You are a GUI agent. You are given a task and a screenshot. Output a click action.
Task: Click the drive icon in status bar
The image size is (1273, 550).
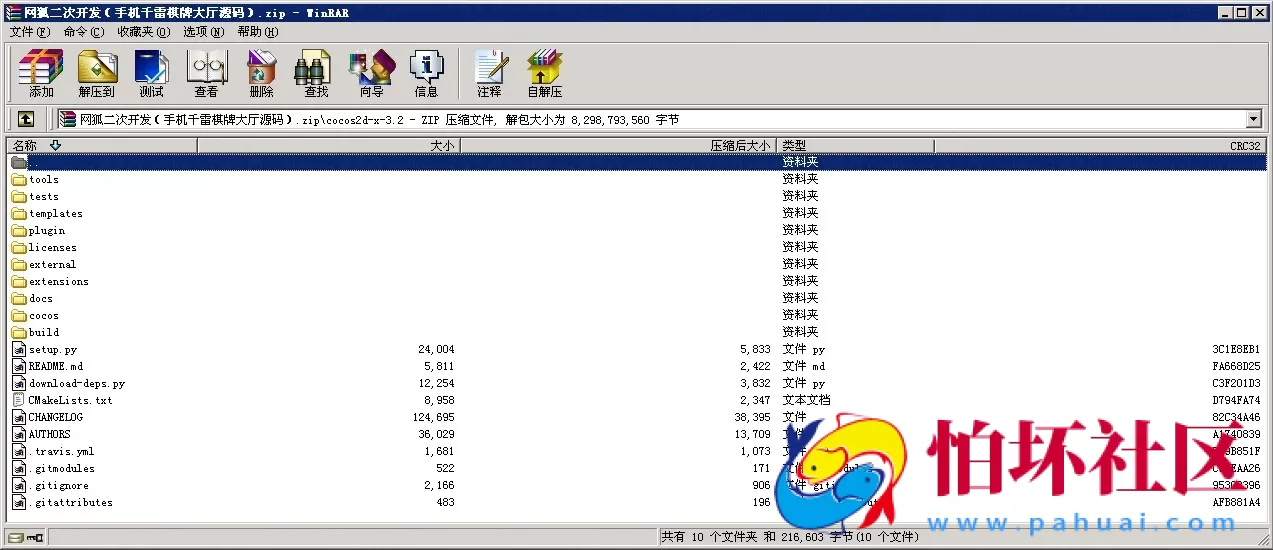coord(17,537)
